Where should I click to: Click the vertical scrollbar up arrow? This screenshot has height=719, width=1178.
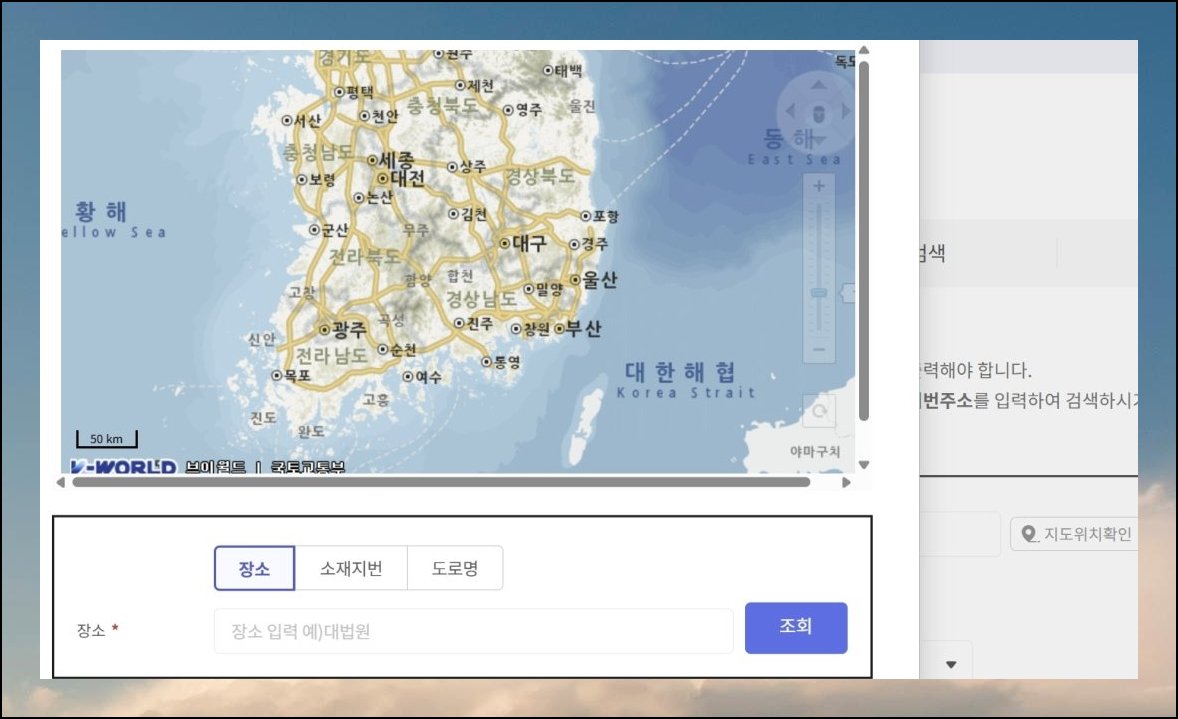coord(864,50)
